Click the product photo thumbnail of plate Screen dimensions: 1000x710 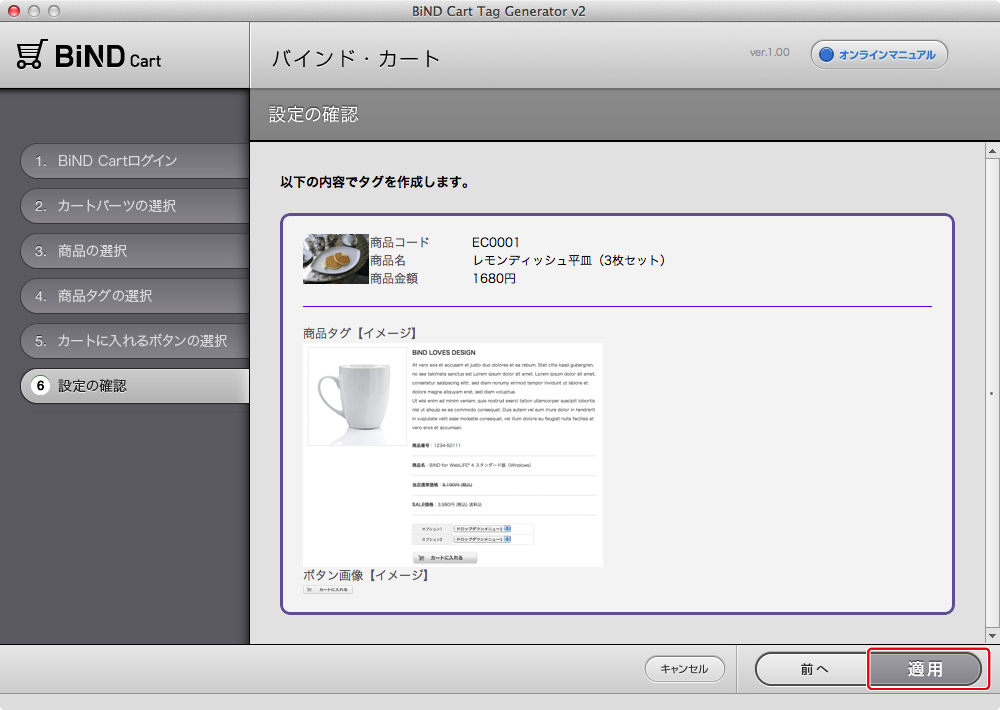tap(336, 259)
